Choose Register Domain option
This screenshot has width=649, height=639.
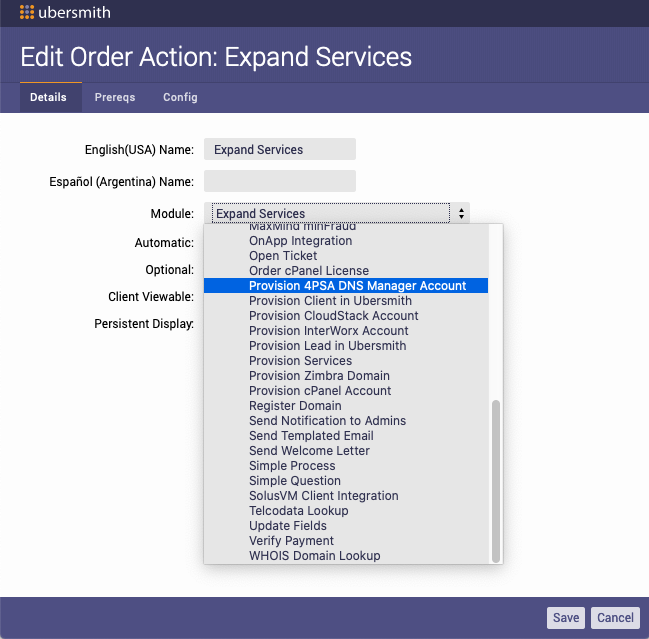click(346, 406)
